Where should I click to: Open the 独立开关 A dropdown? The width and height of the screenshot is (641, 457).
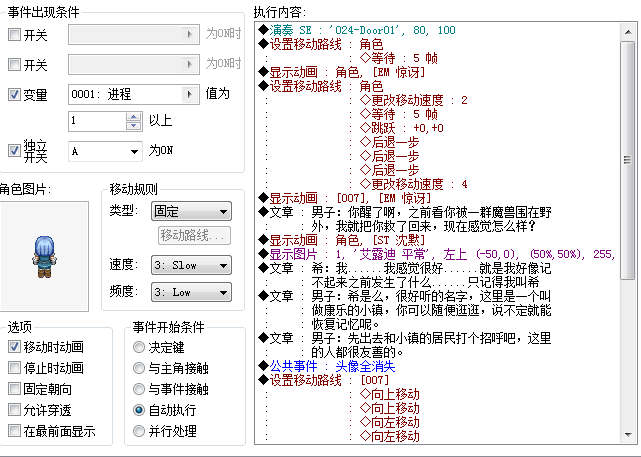click(x=105, y=151)
